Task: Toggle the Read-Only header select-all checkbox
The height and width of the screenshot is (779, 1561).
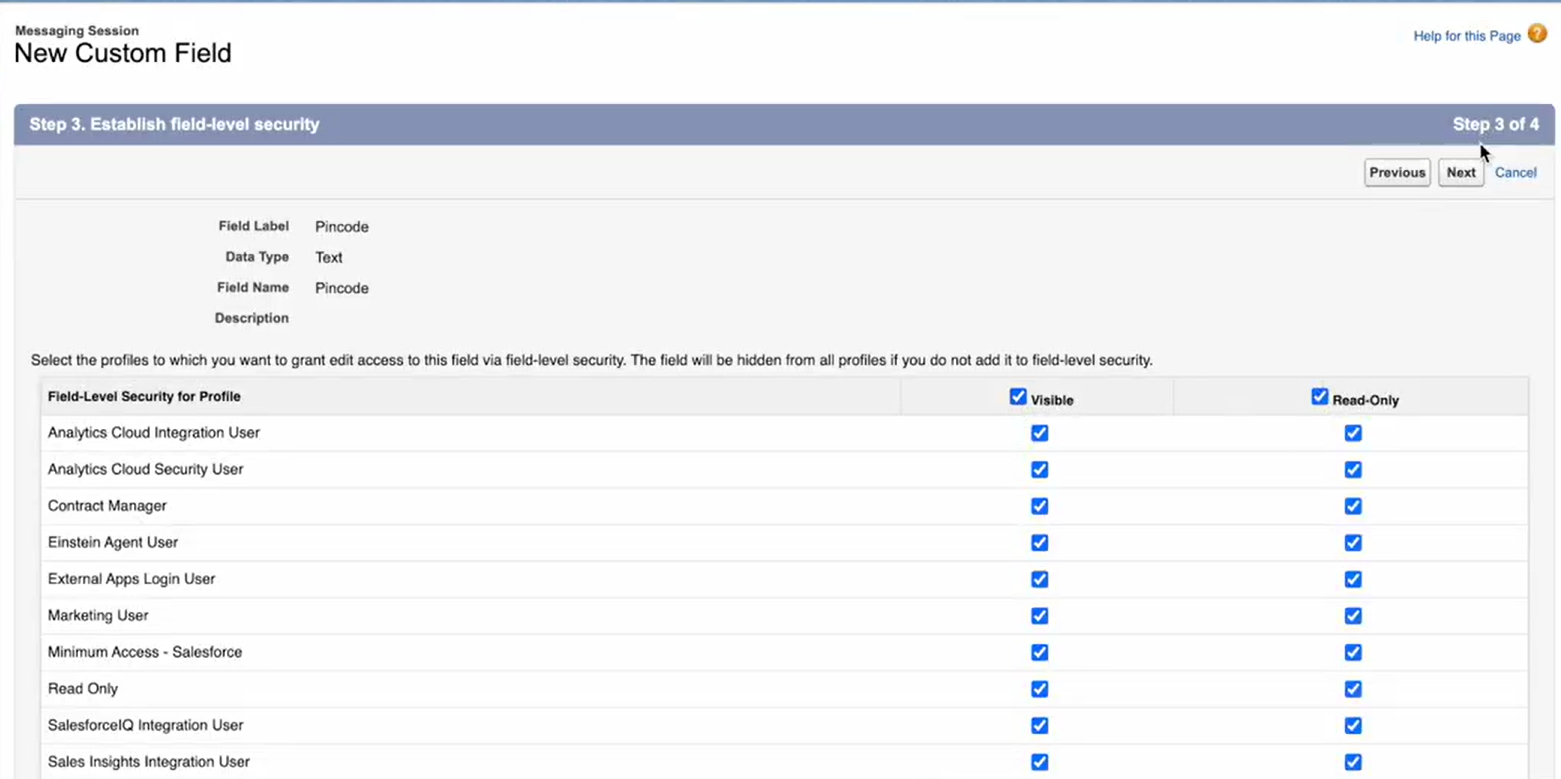Action: (x=1319, y=397)
